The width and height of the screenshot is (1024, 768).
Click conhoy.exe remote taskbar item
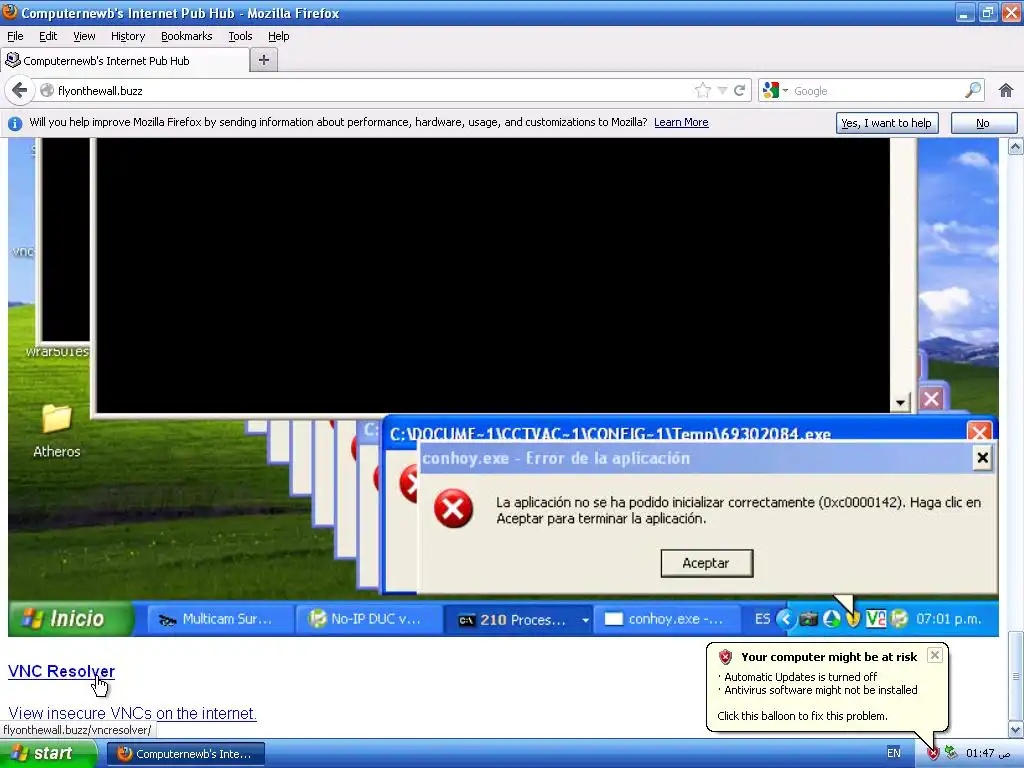point(666,619)
